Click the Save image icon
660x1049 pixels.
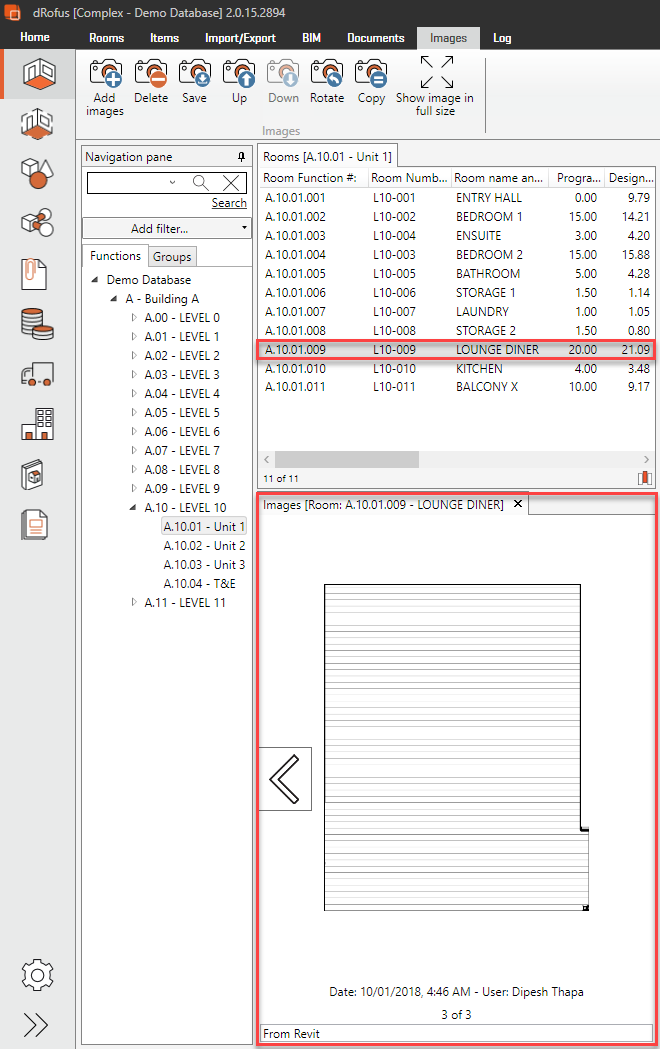pyautogui.click(x=194, y=76)
